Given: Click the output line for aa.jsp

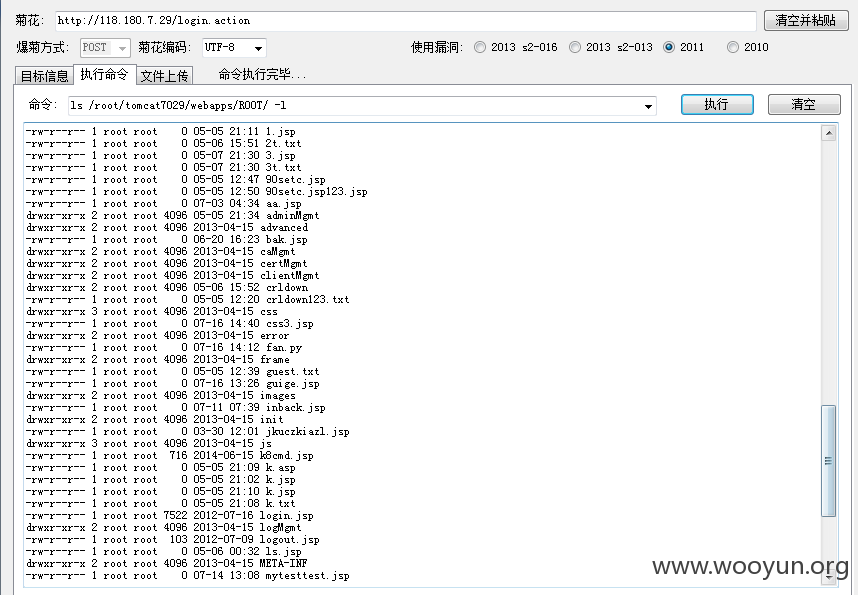Looking at the screenshot, I should (163, 204).
